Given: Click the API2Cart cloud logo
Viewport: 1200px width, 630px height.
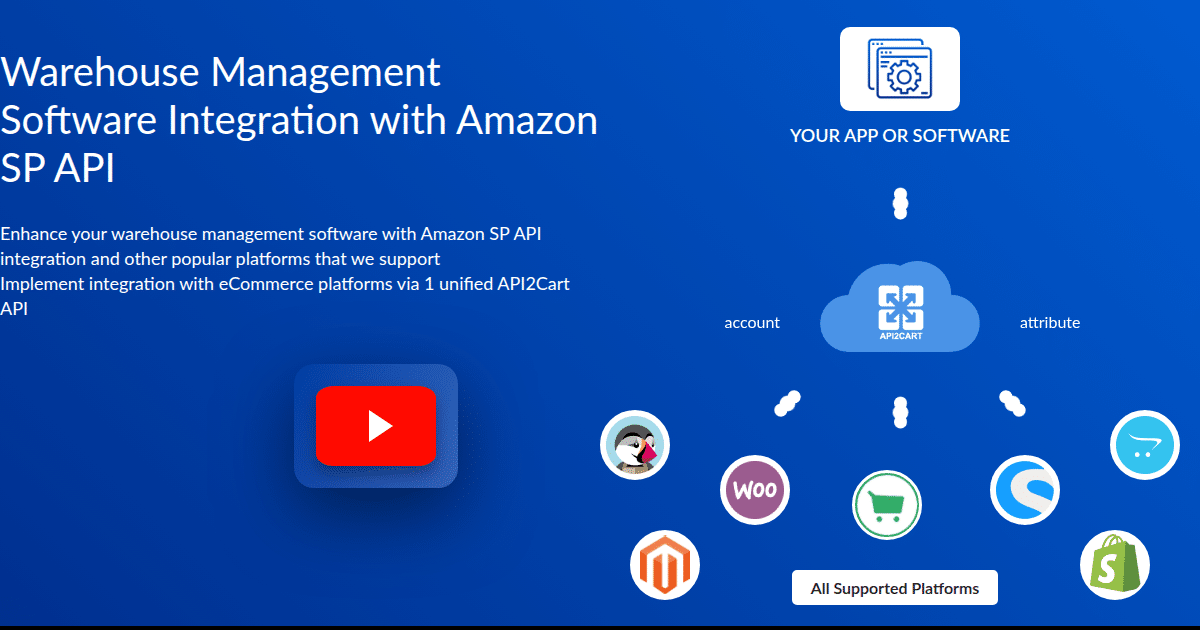Looking at the screenshot, I should pyautogui.click(x=900, y=307).
